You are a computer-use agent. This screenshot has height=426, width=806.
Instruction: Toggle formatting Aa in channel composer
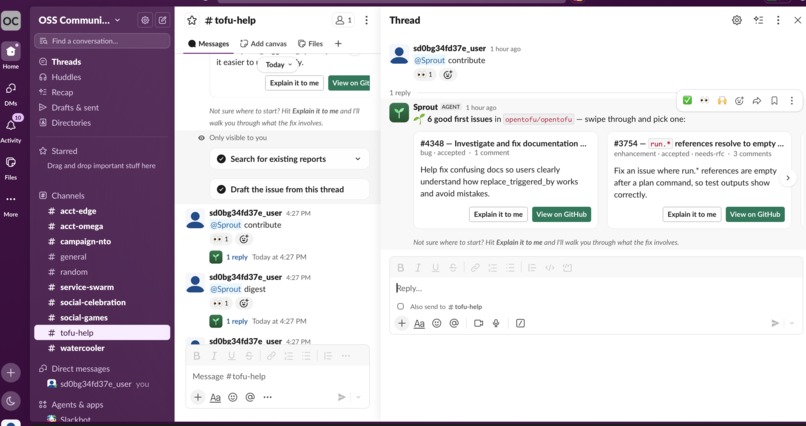[215, 397]
